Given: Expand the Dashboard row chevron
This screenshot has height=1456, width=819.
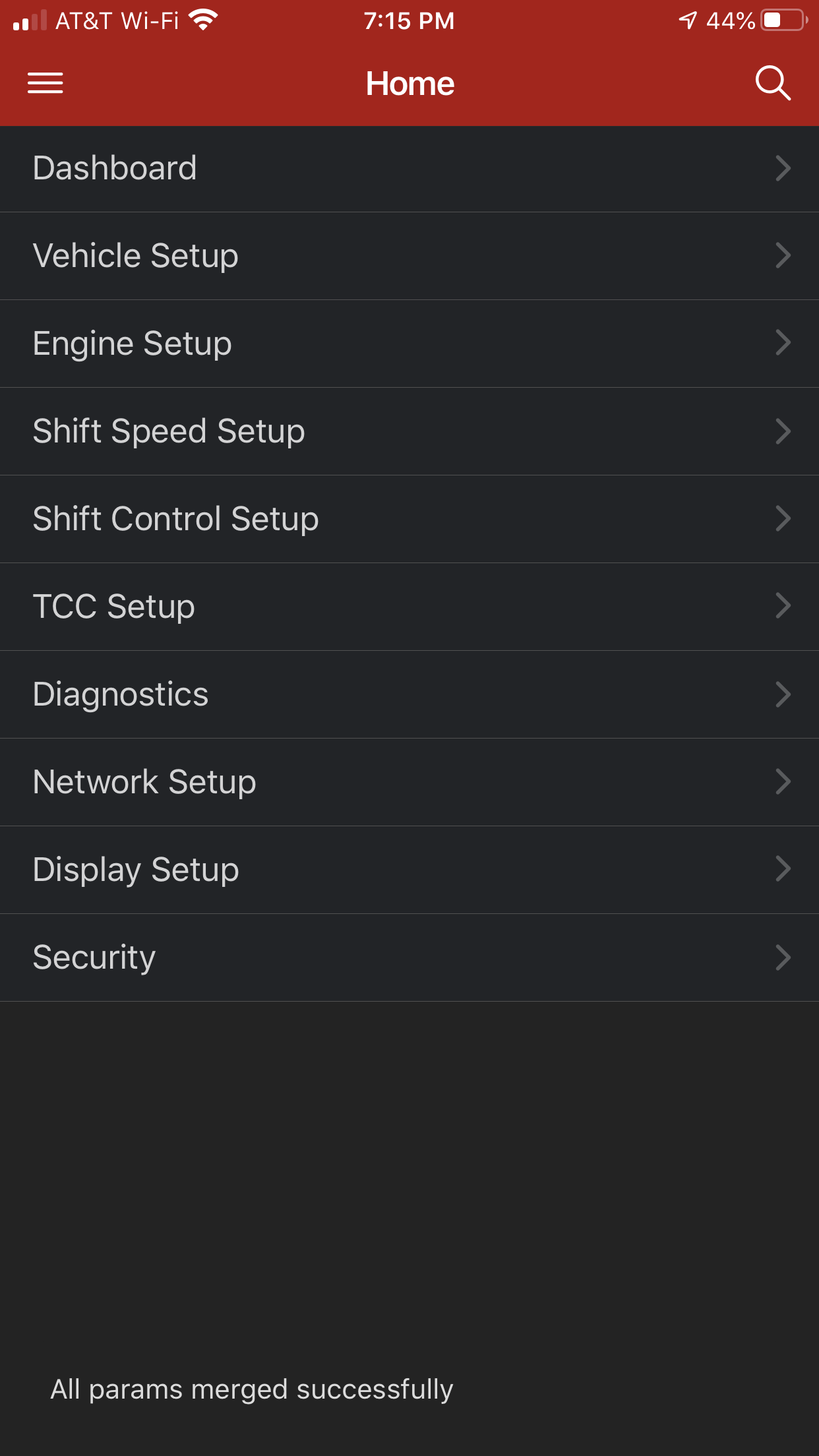Looking at the screenshot, I should [783, 168].
